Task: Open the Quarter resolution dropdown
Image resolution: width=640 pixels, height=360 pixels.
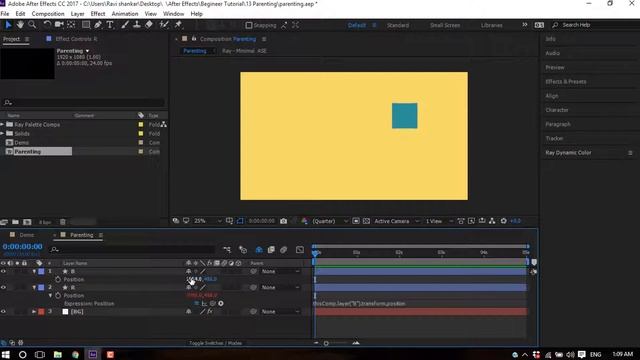Action: [x=330, y=221]
